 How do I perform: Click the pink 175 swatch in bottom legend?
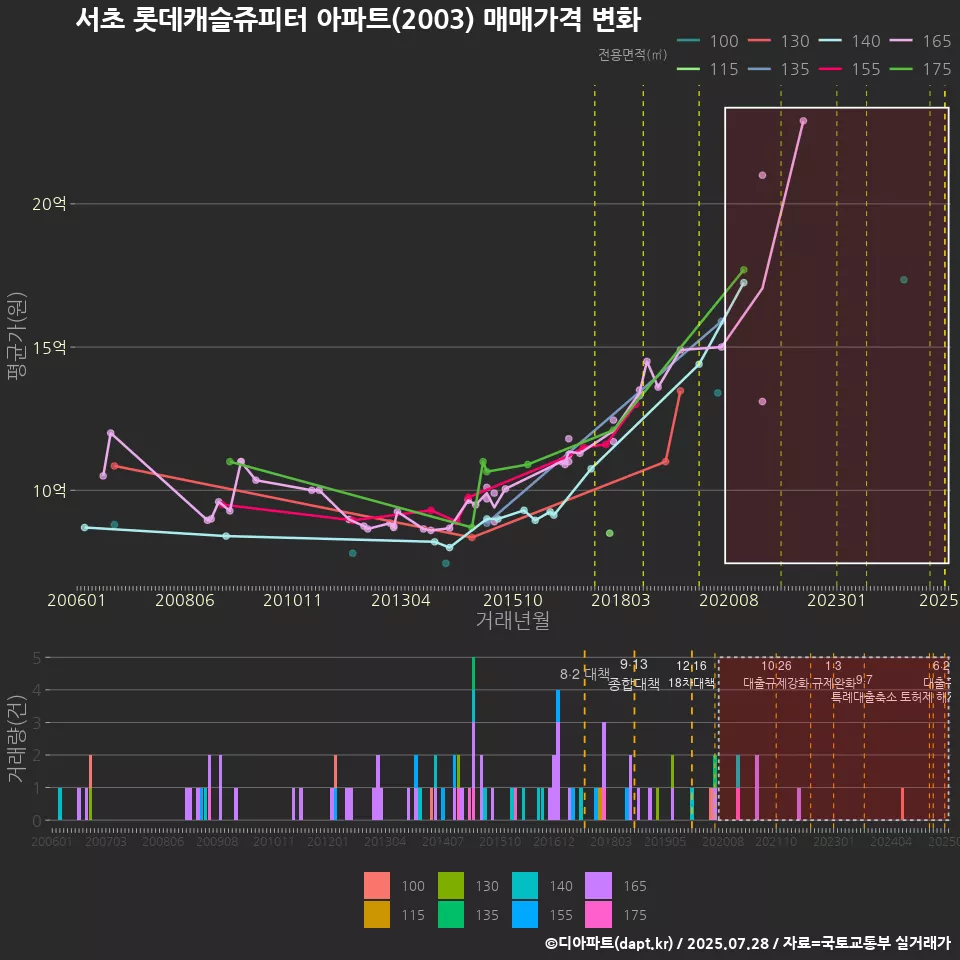[x=598, y=914]
